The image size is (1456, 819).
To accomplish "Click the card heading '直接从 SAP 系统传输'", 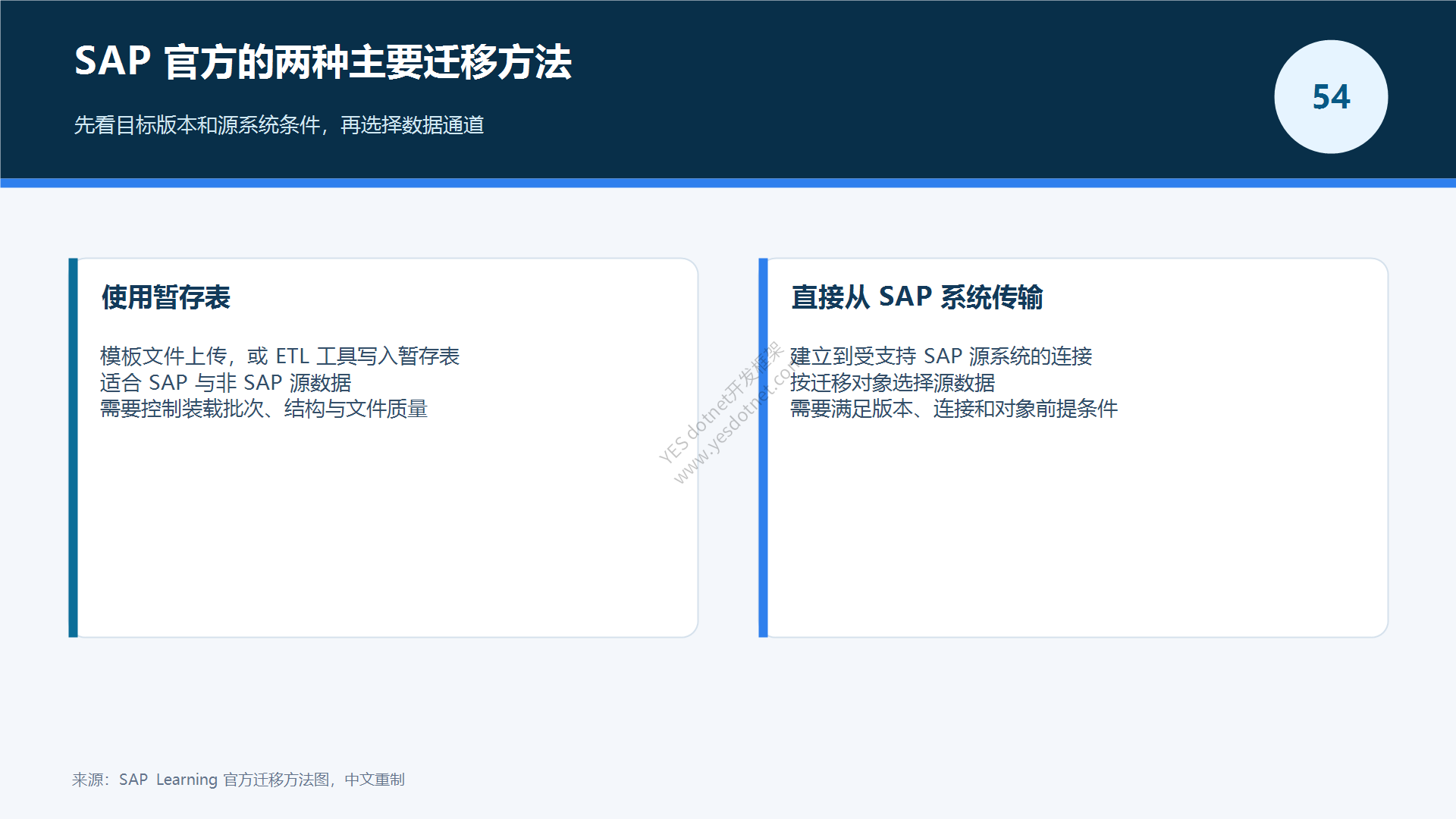I will click(x=917, y=297).
